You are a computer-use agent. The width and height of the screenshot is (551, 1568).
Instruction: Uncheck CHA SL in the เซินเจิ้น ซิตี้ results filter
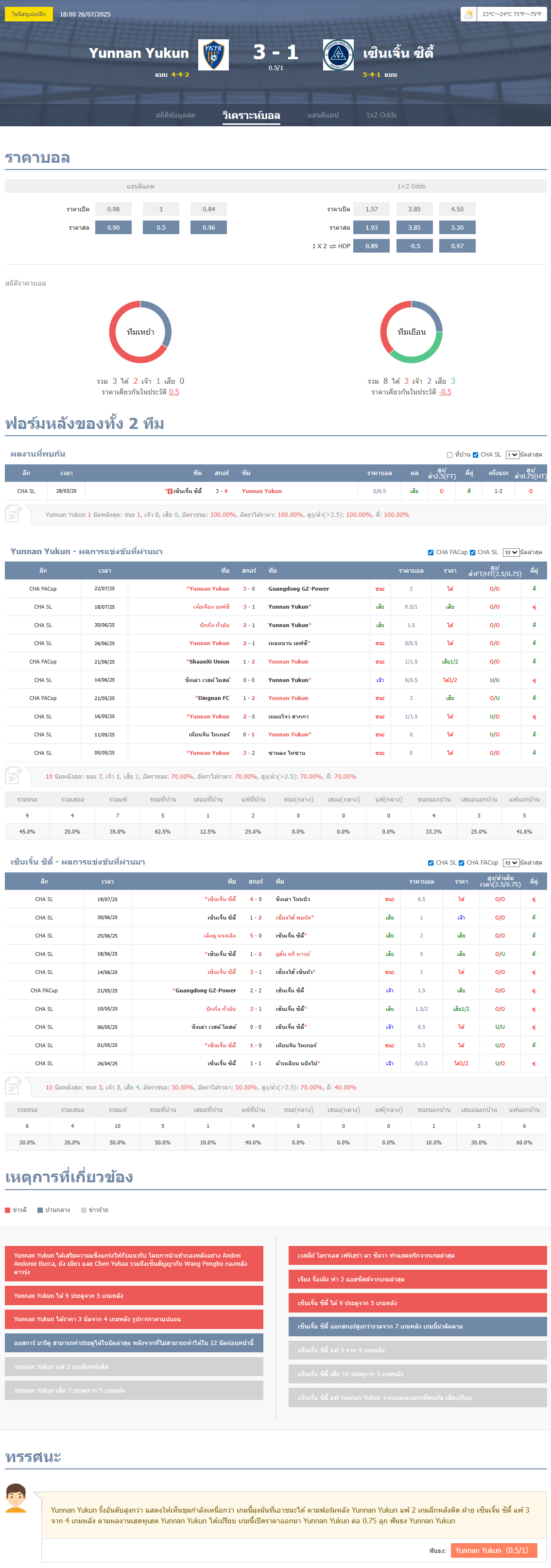[x=431, y=863]
